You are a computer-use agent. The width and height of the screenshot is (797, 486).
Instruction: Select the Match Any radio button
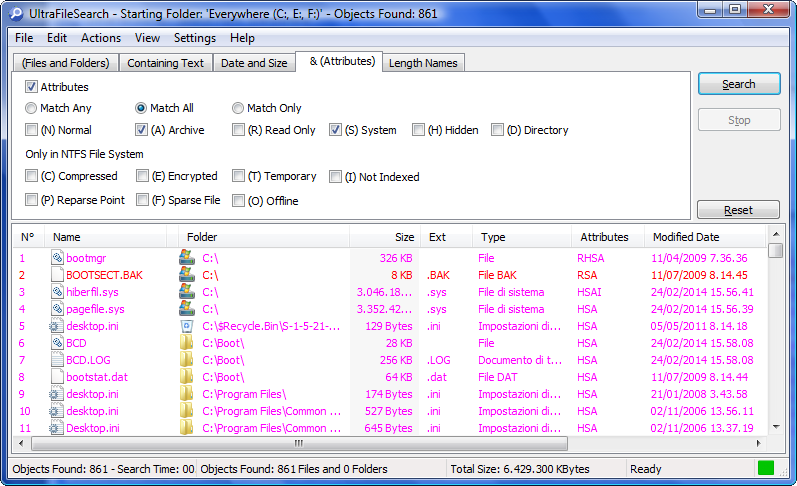click(x=31, y=108)
